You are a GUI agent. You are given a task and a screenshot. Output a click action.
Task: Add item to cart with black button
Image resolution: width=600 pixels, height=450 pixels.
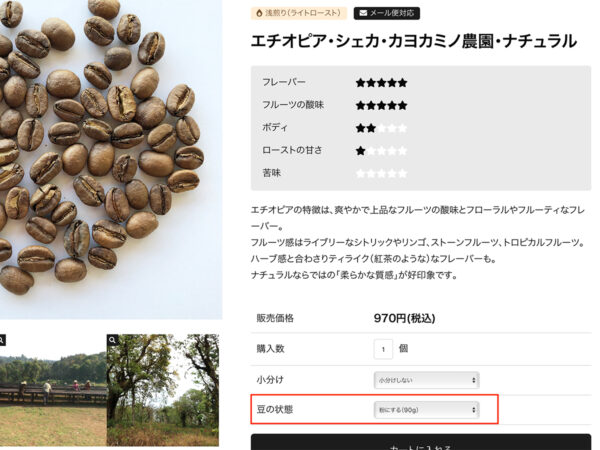pyautogui.click(x=421, y=442)
